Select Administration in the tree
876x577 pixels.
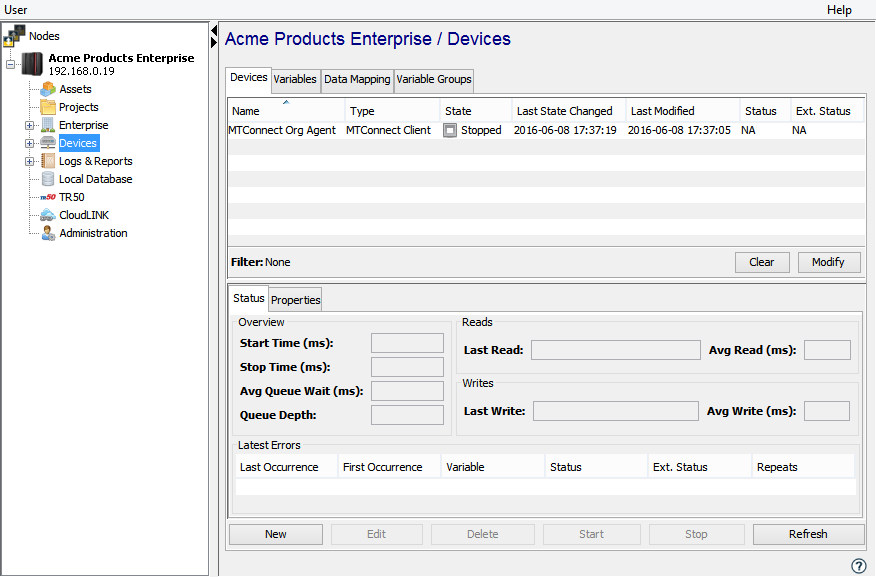pyautogui.click(x=93, y=233)
